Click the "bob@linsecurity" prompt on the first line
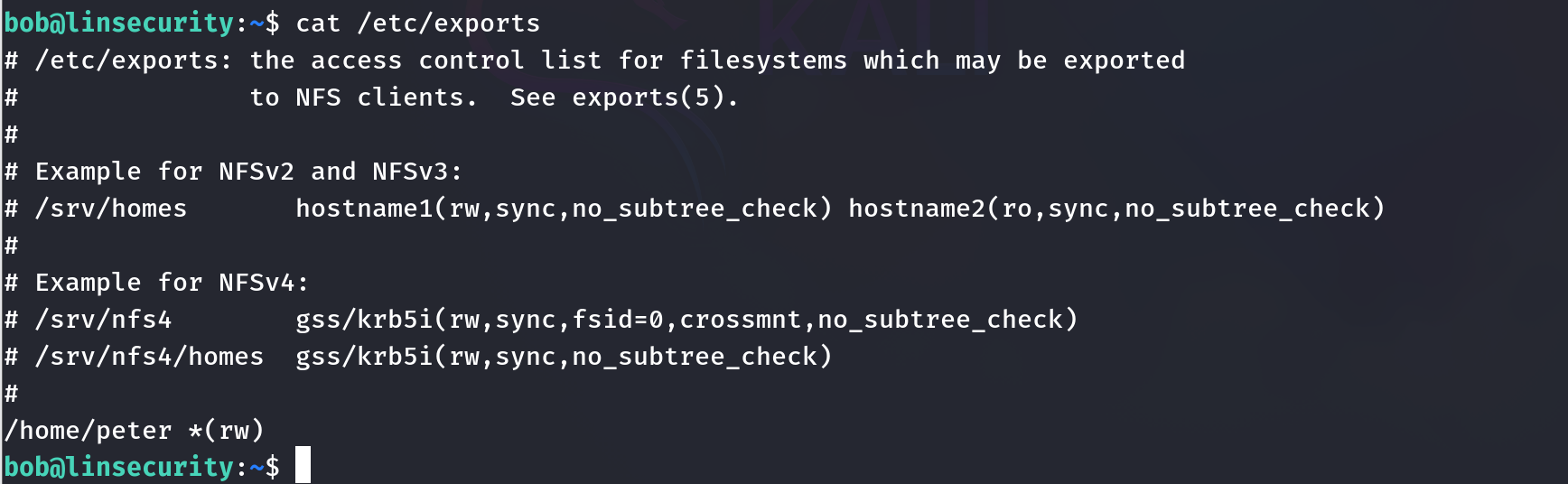This screenshot has width=1568, height=484. pyautogui.click(x=119, y=23)
